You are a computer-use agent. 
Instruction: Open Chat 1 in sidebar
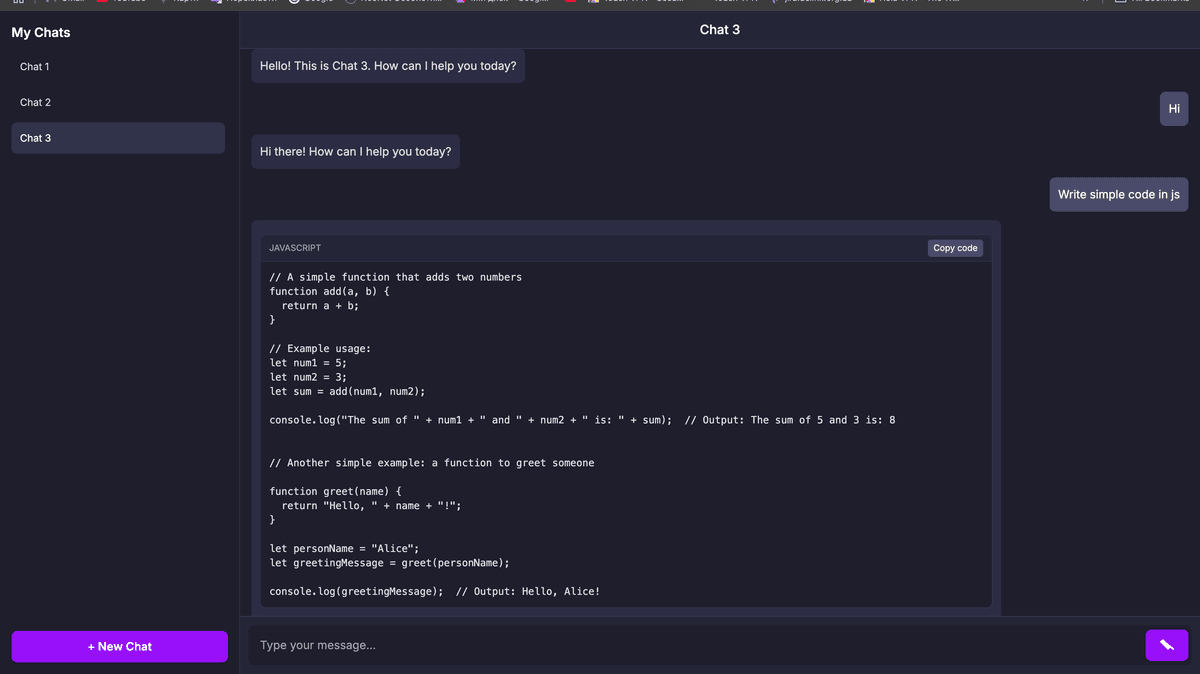click(118, 67)
